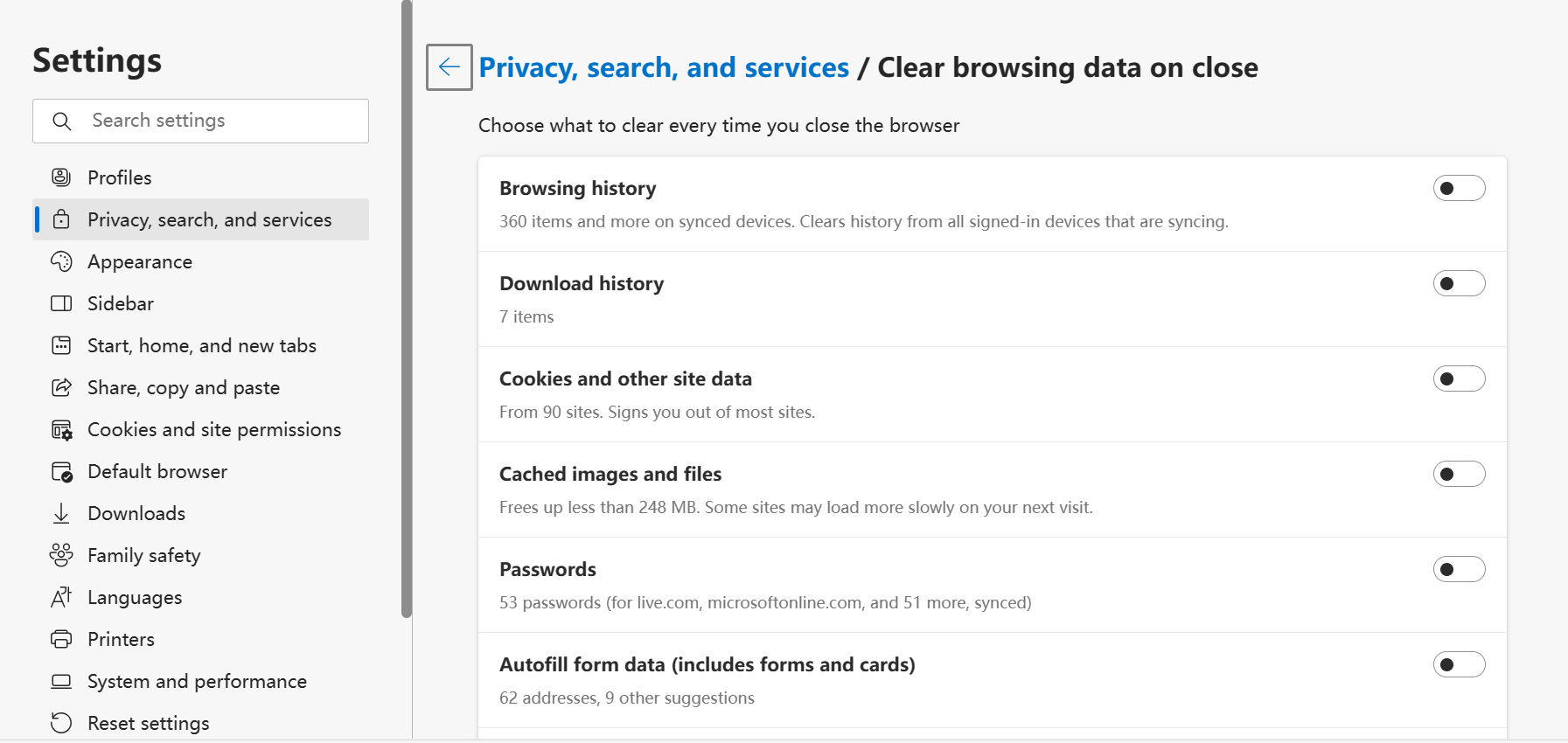Enable Cached images and files clearing

point(1459,474)
